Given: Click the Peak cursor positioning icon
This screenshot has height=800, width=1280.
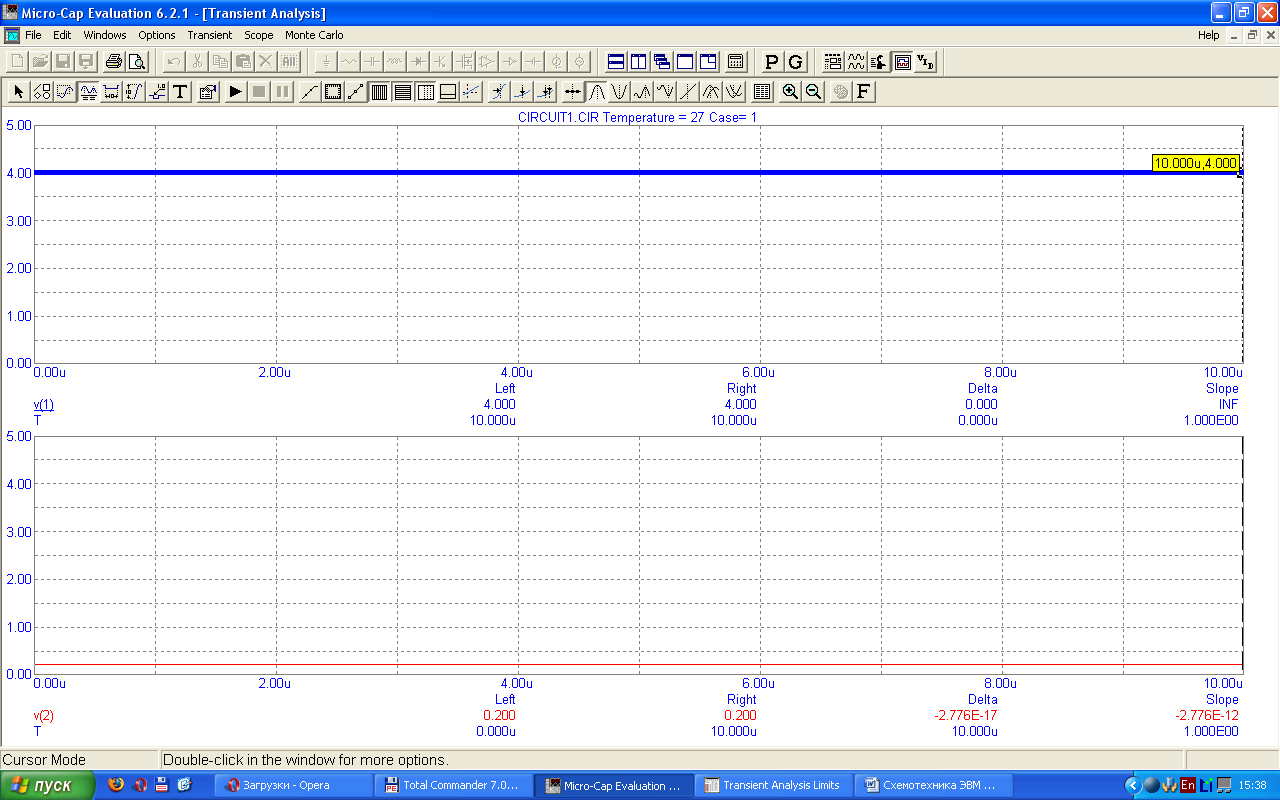Looking at the screenshot, I should pyautogui.click(x=596, y=92).
